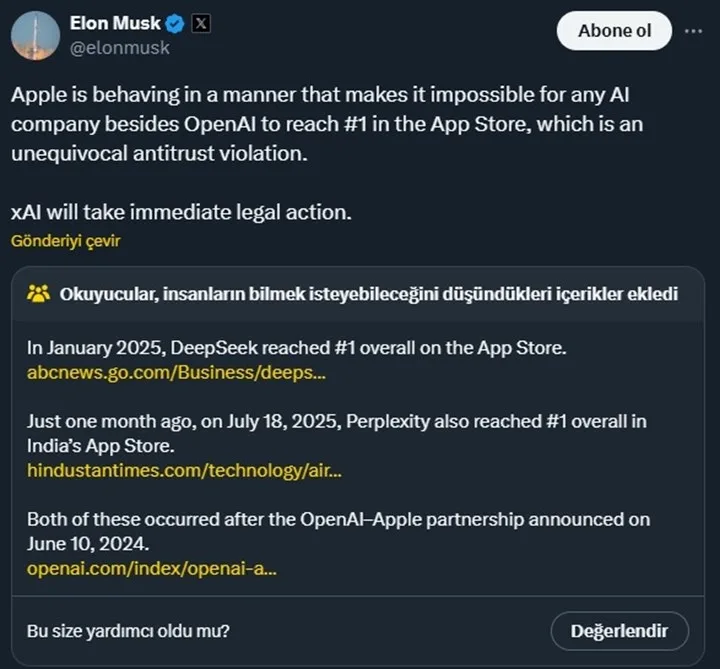
Task: Click the tweet text about Apple antitrust
Action: pyautogui.click(x=327, y=124)
